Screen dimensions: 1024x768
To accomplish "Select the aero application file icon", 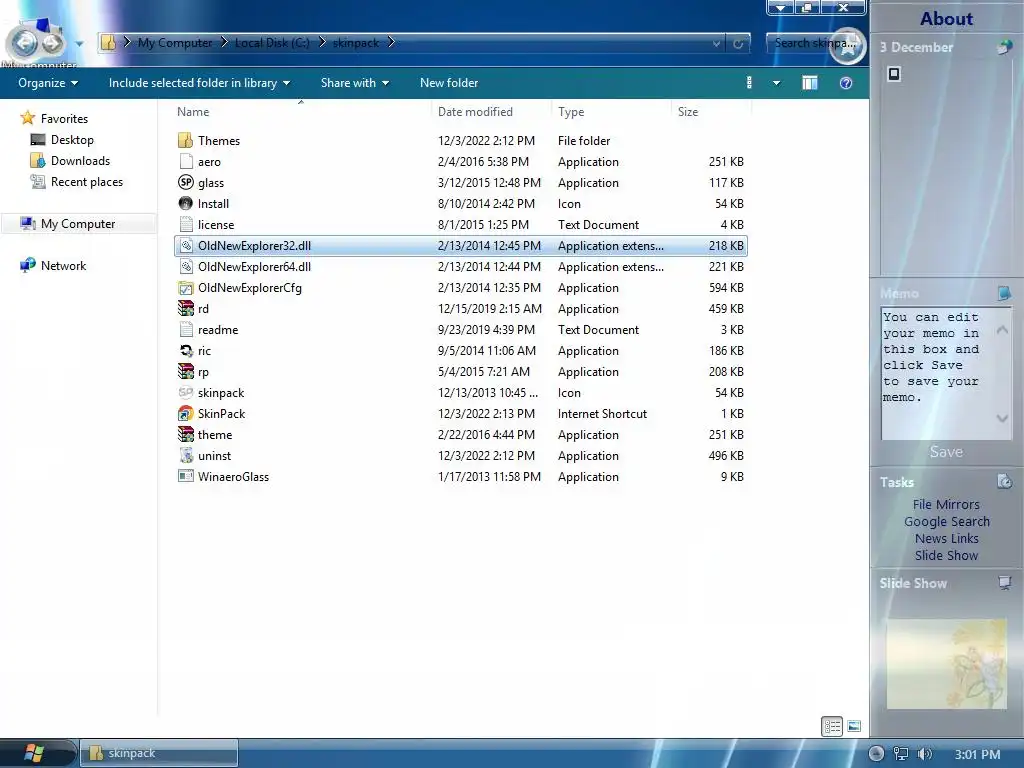I will tap(185, 161).
